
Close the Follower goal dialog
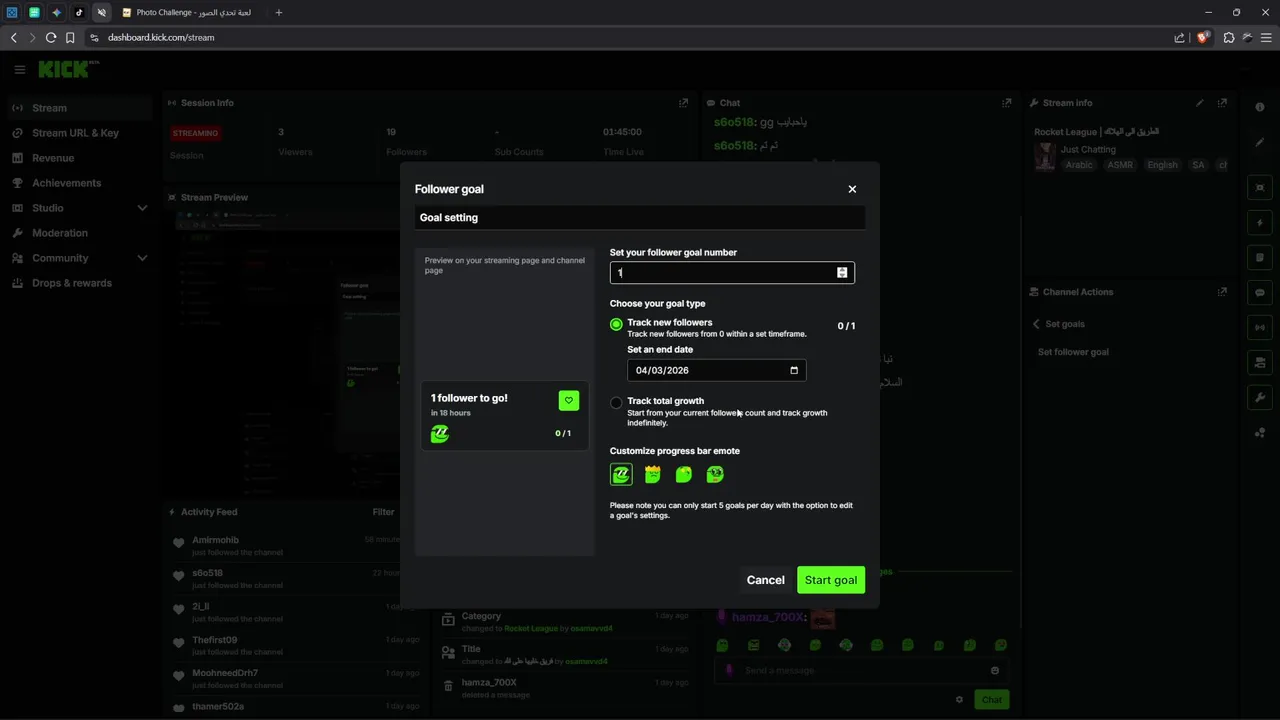[x=852, y=189]
